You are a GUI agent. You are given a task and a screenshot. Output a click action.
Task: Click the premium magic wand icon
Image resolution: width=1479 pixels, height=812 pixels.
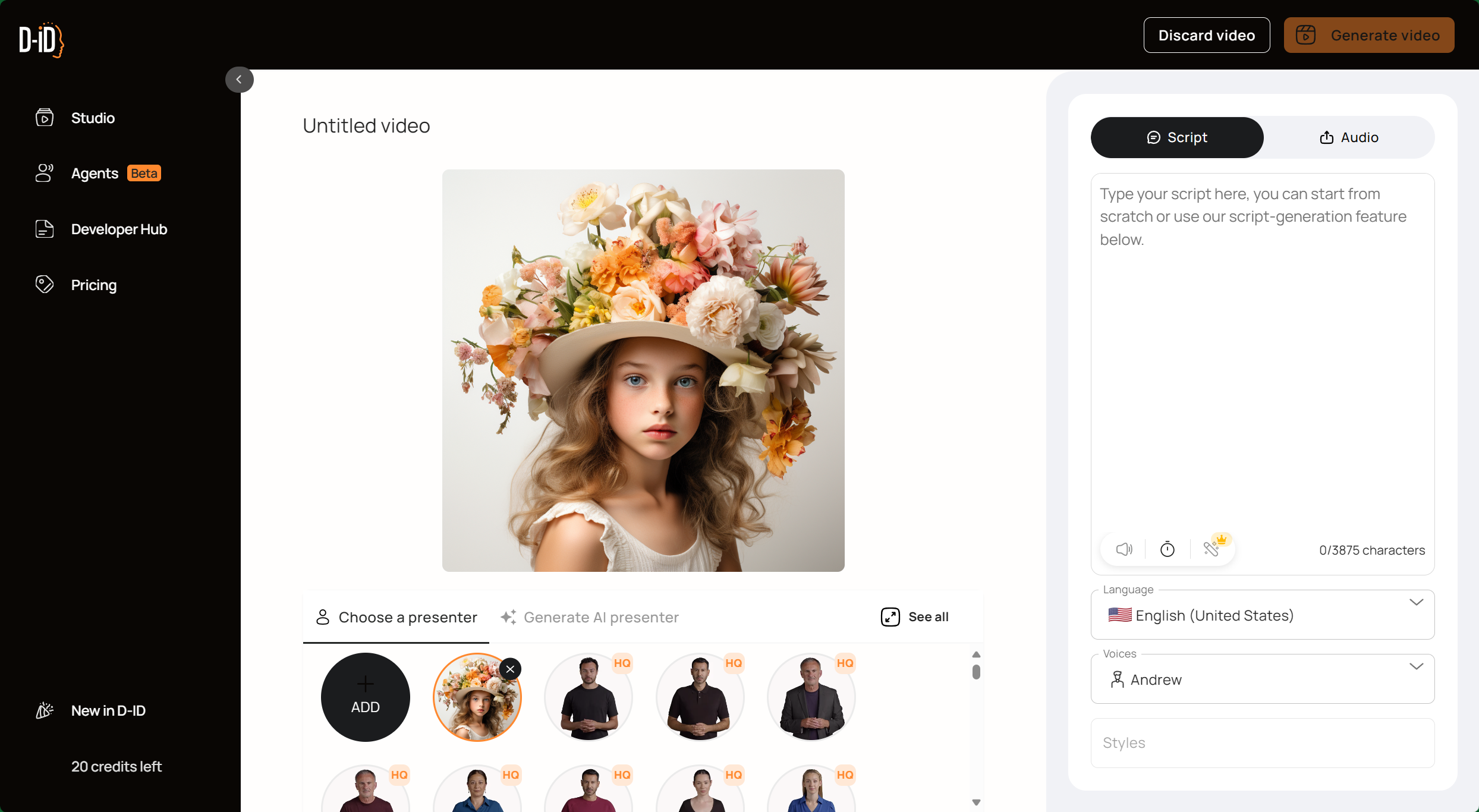pos(1212,548)
